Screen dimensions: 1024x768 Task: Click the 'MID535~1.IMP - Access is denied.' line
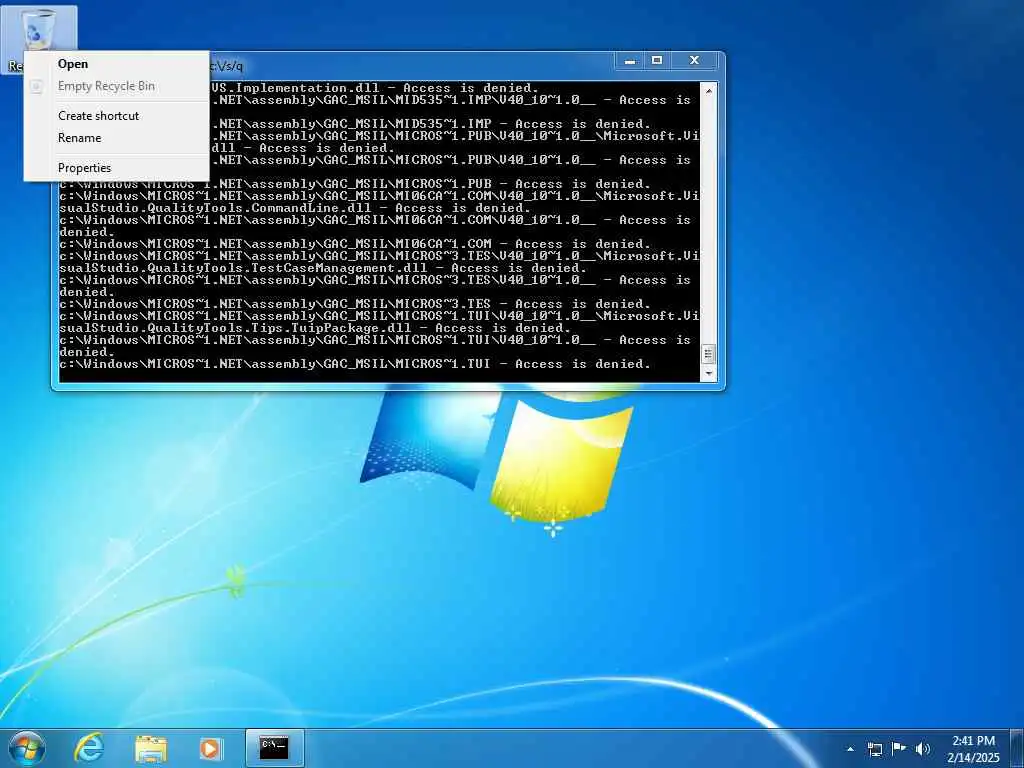pos(431,123)
